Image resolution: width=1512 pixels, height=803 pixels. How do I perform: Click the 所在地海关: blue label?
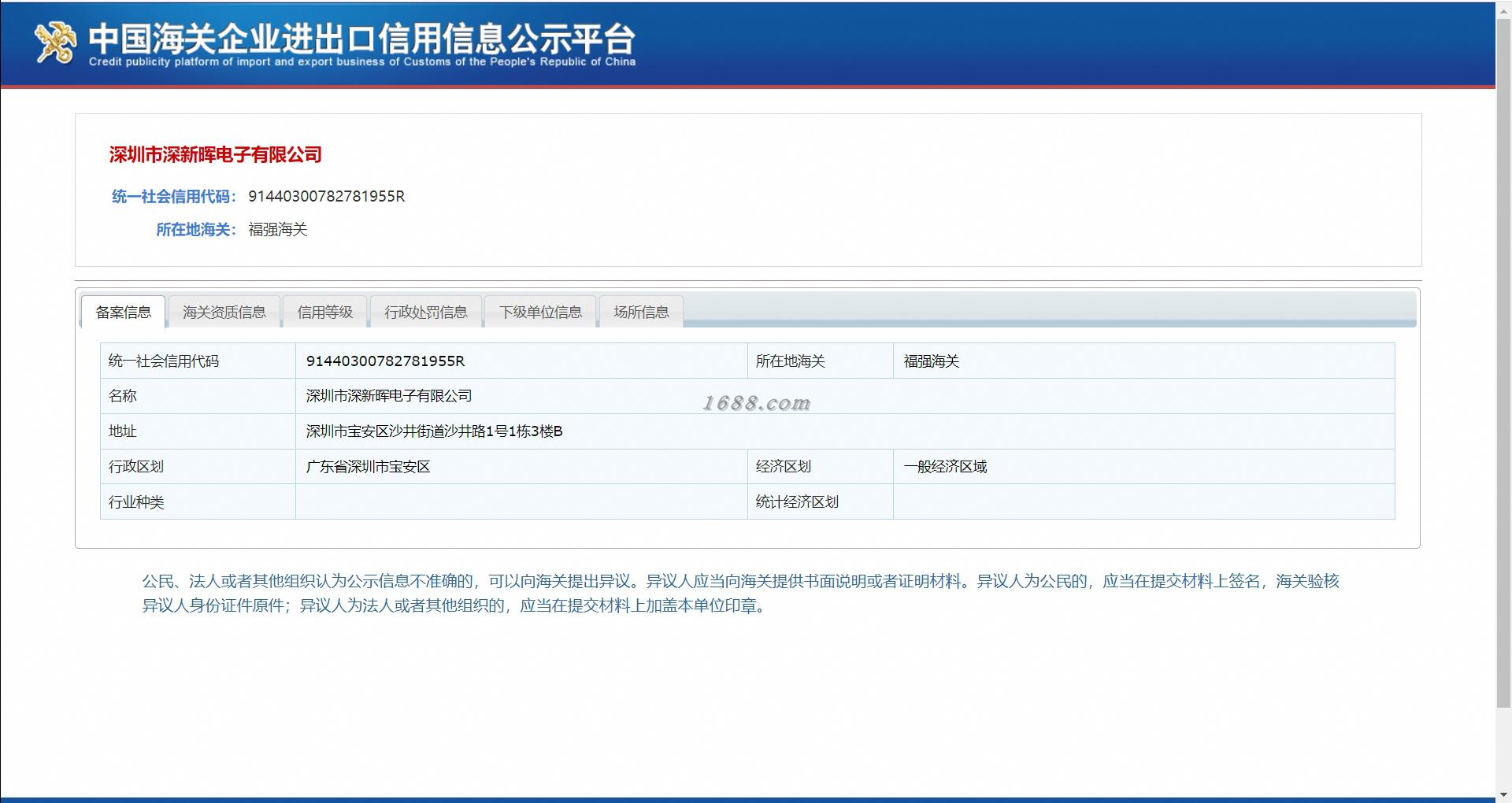coord(196,229)
